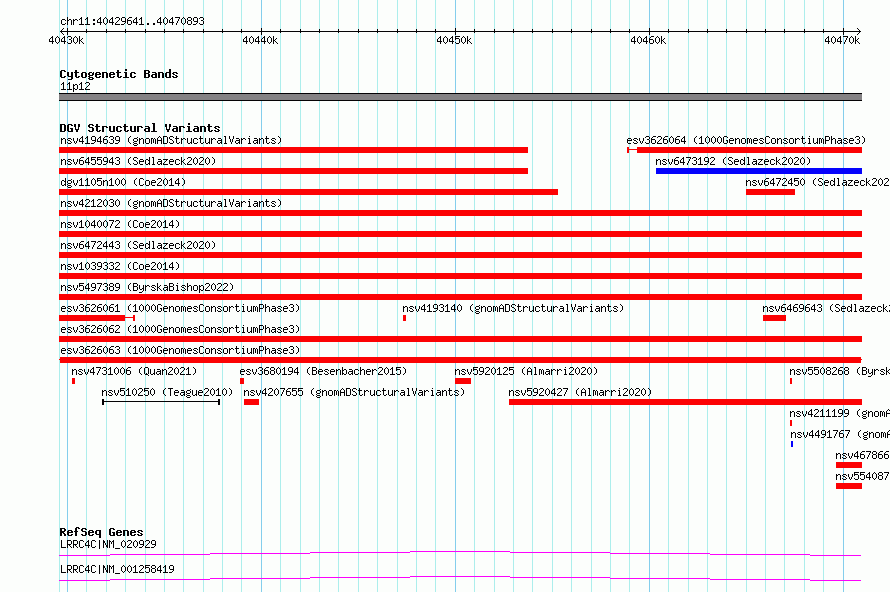Screen dimensions: 890x592
Task: Select the DGV Structural Variants track title
Action: click(140, 128)
